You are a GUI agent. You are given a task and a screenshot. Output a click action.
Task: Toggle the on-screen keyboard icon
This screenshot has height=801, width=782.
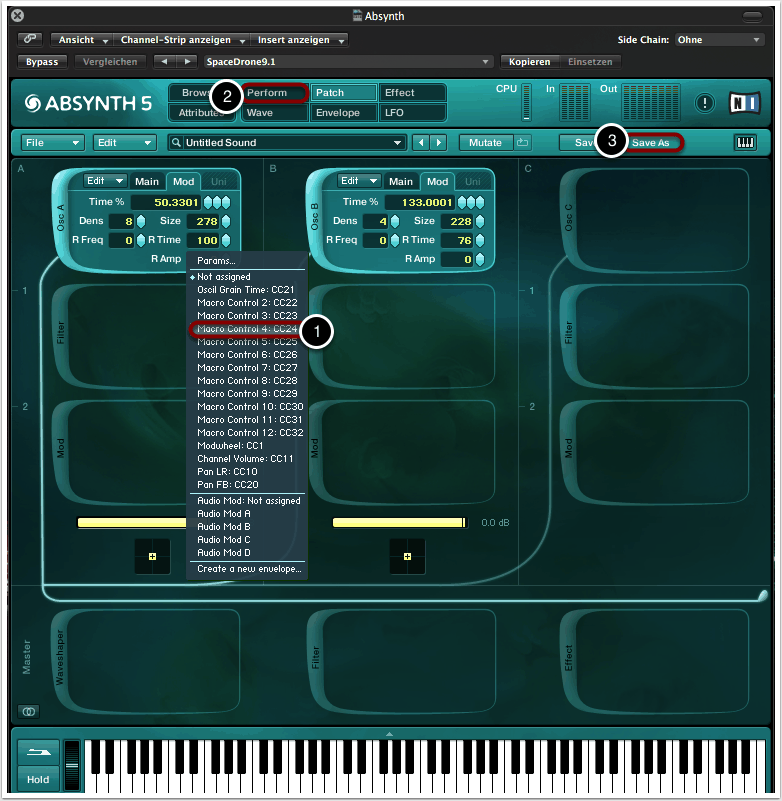[x=745, y=143]
